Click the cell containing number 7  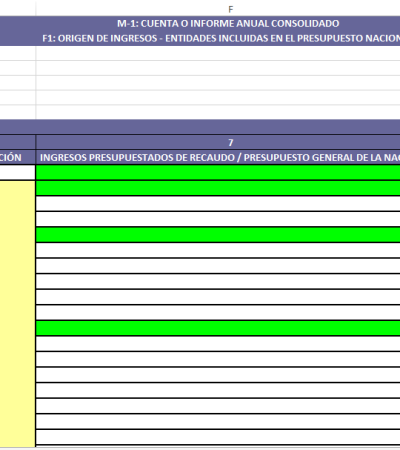pyautogui.click(x=218, y=142)
